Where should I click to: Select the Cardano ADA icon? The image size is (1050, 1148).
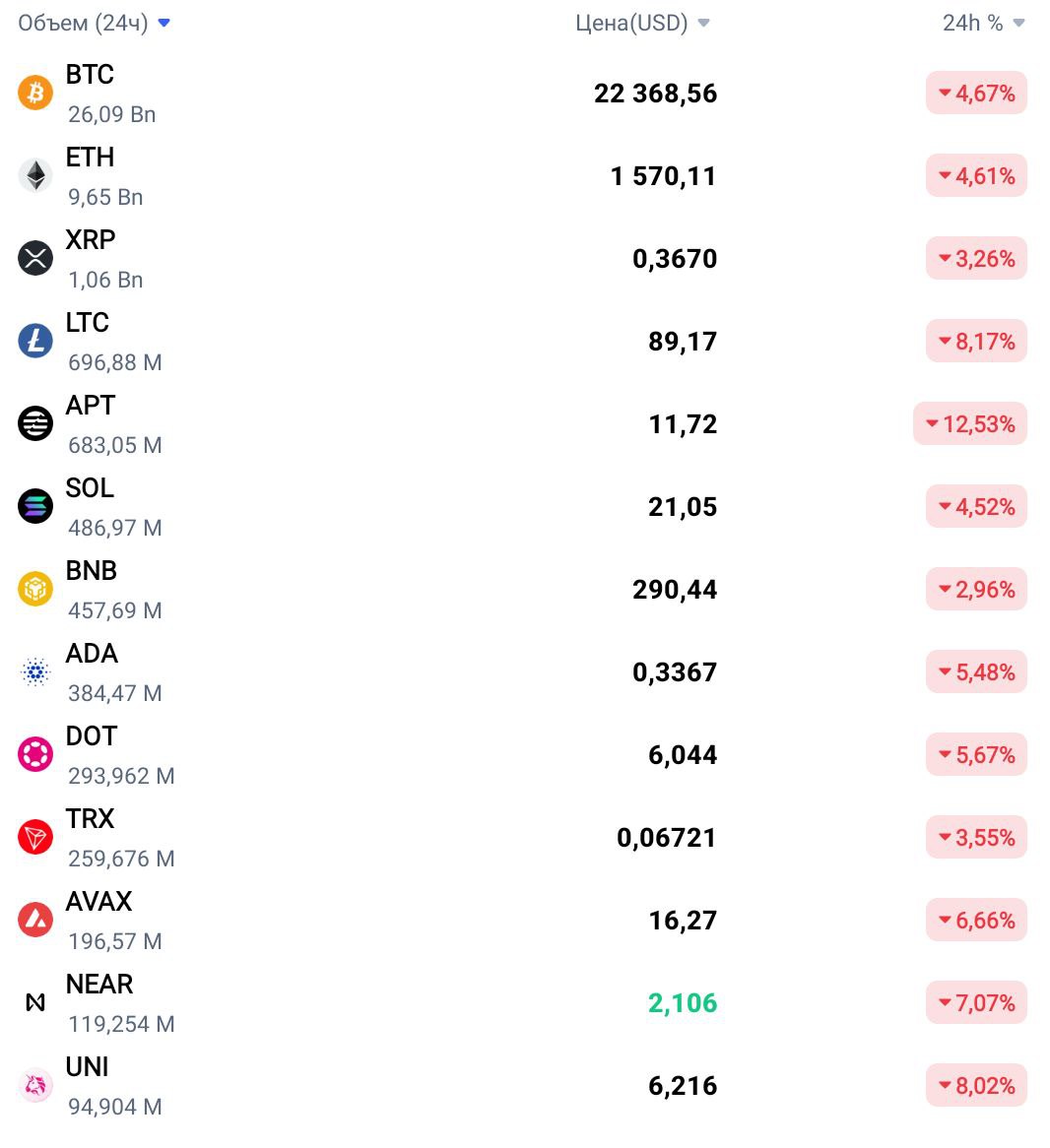(x=35, y=672)
